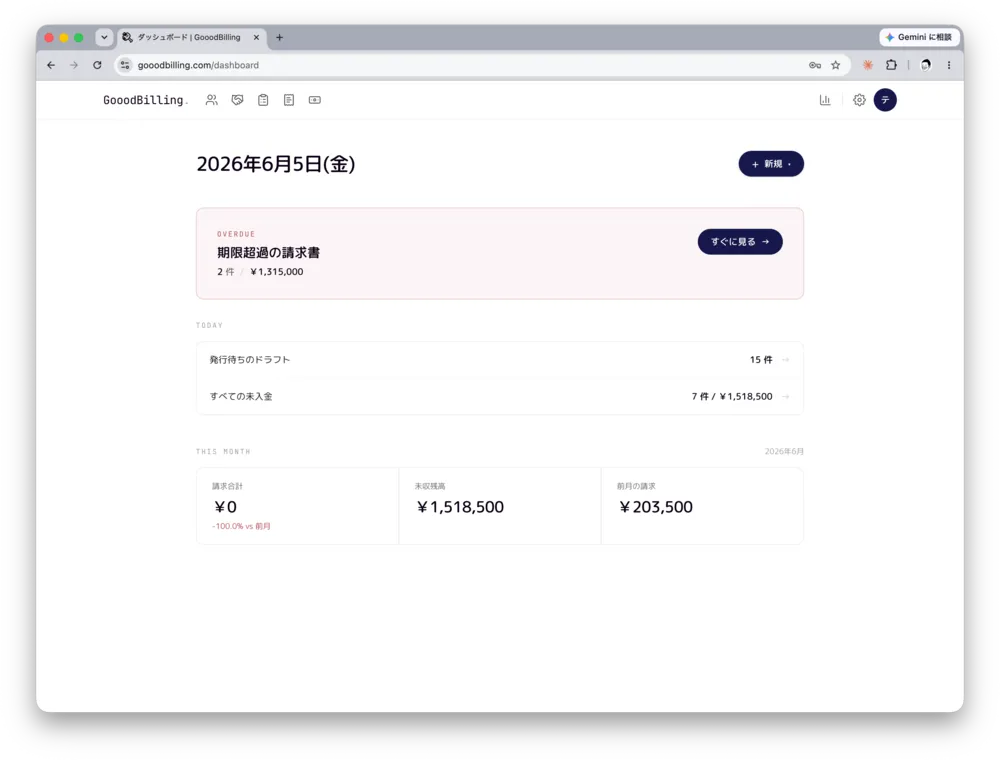
Task: Click the GooodBilling logo
Action: point(145,100)
